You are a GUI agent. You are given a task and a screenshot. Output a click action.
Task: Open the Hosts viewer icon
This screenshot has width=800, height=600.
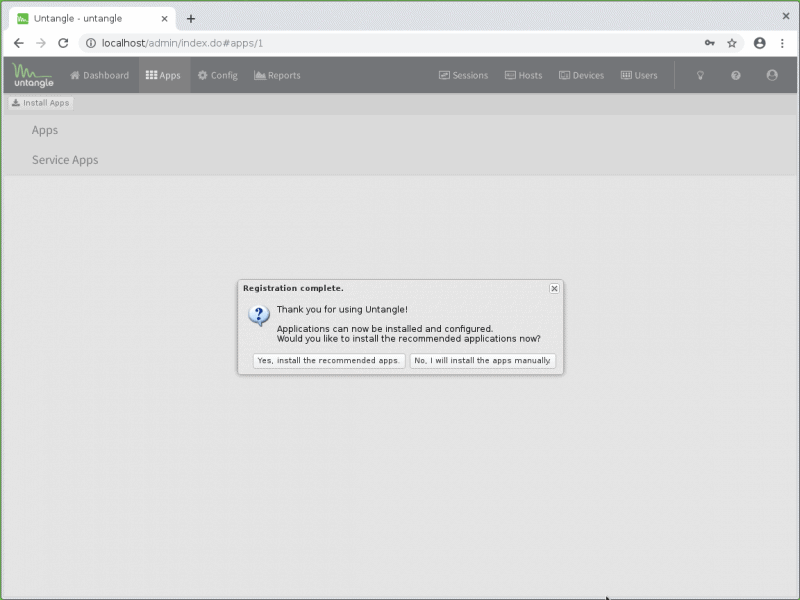click(x=523, y=74)
